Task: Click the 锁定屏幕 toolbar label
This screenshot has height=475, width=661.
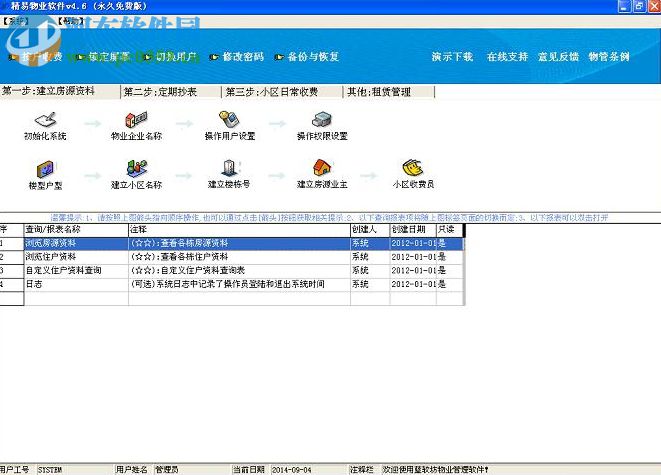Action: (109, 57)
